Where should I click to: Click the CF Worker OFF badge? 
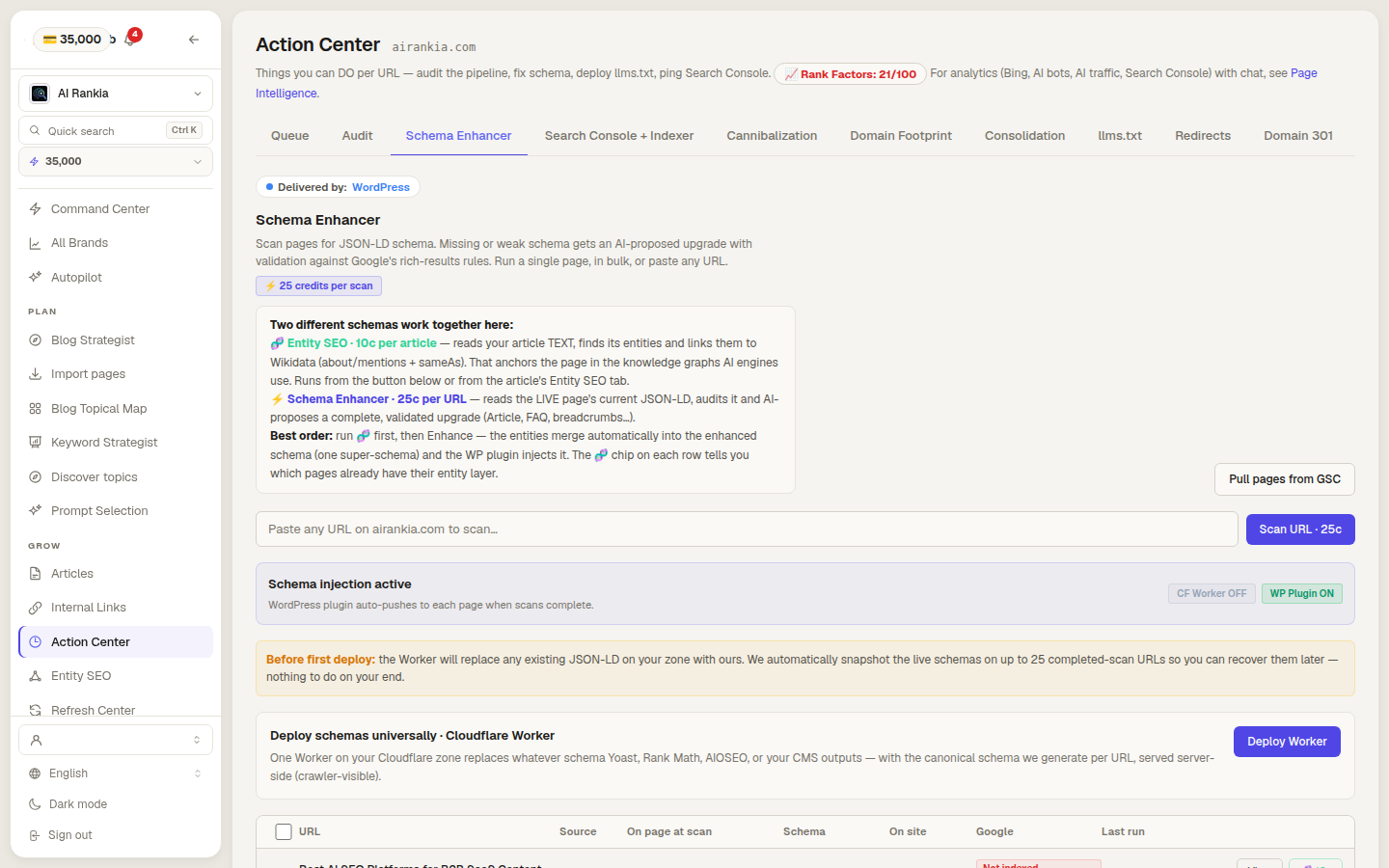click(1212, 594)
